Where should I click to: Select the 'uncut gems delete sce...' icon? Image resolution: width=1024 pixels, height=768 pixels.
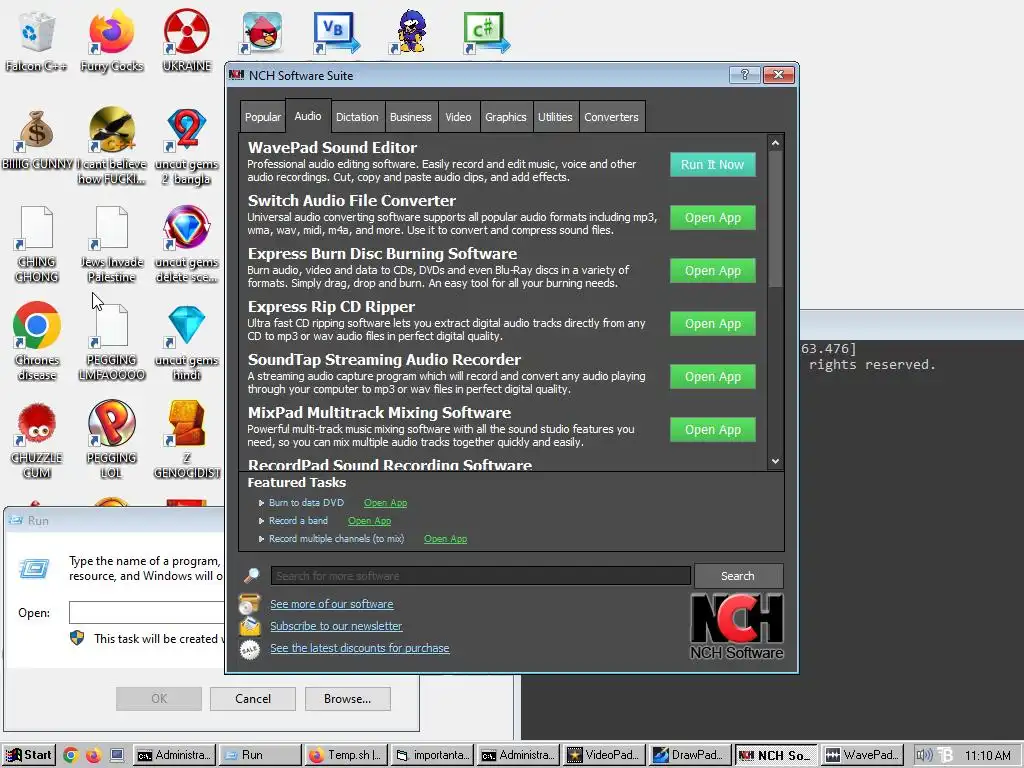coord(186,244)
